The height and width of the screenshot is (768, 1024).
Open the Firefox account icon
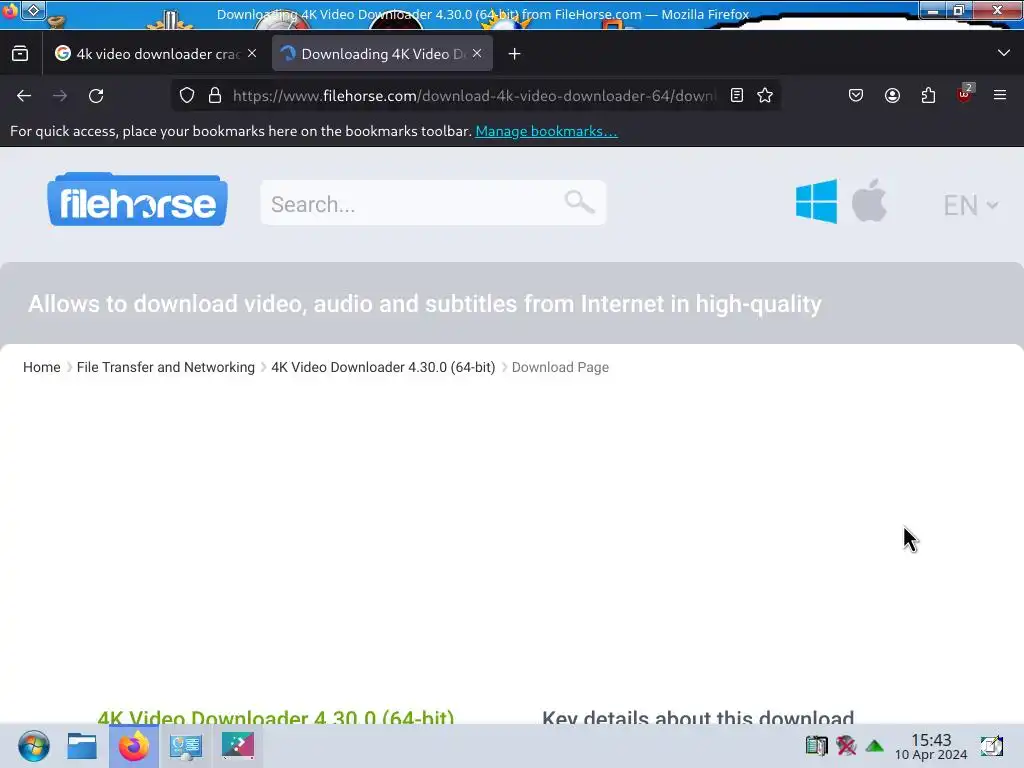pyautogui.click(x=892, y=95)
